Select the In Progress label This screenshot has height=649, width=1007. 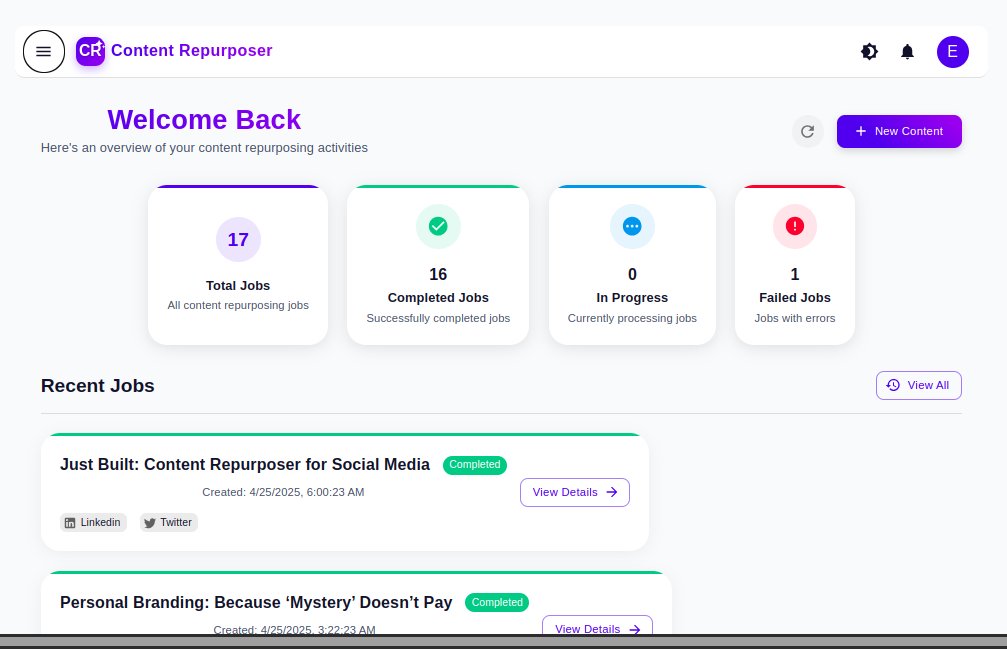[632, 298]
